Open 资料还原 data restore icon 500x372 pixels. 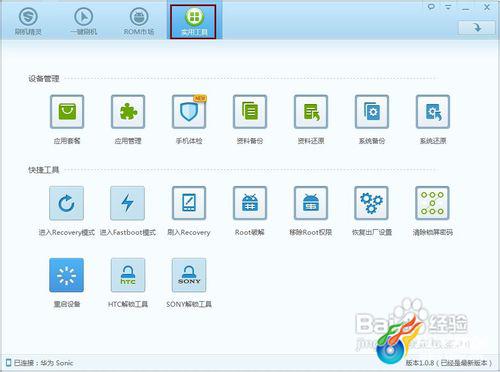point(311,112)
